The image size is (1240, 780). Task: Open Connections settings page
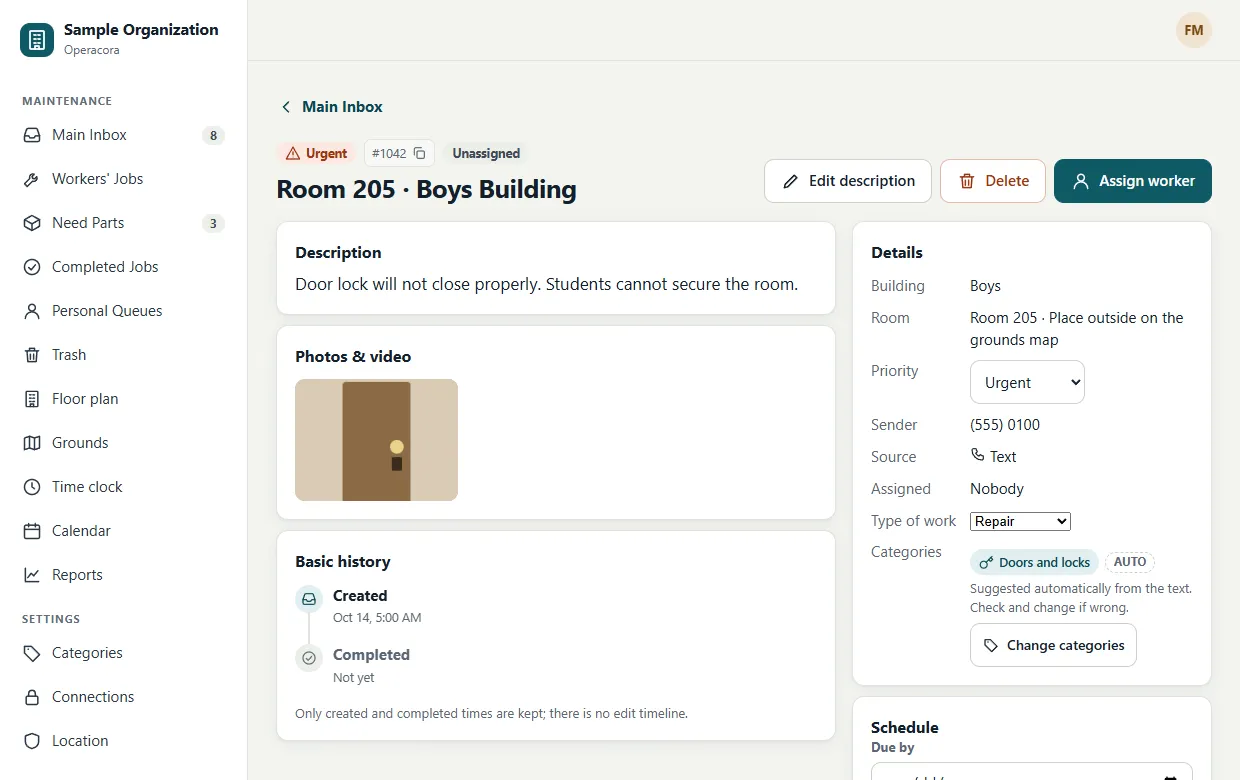click(x=124, y=697)
